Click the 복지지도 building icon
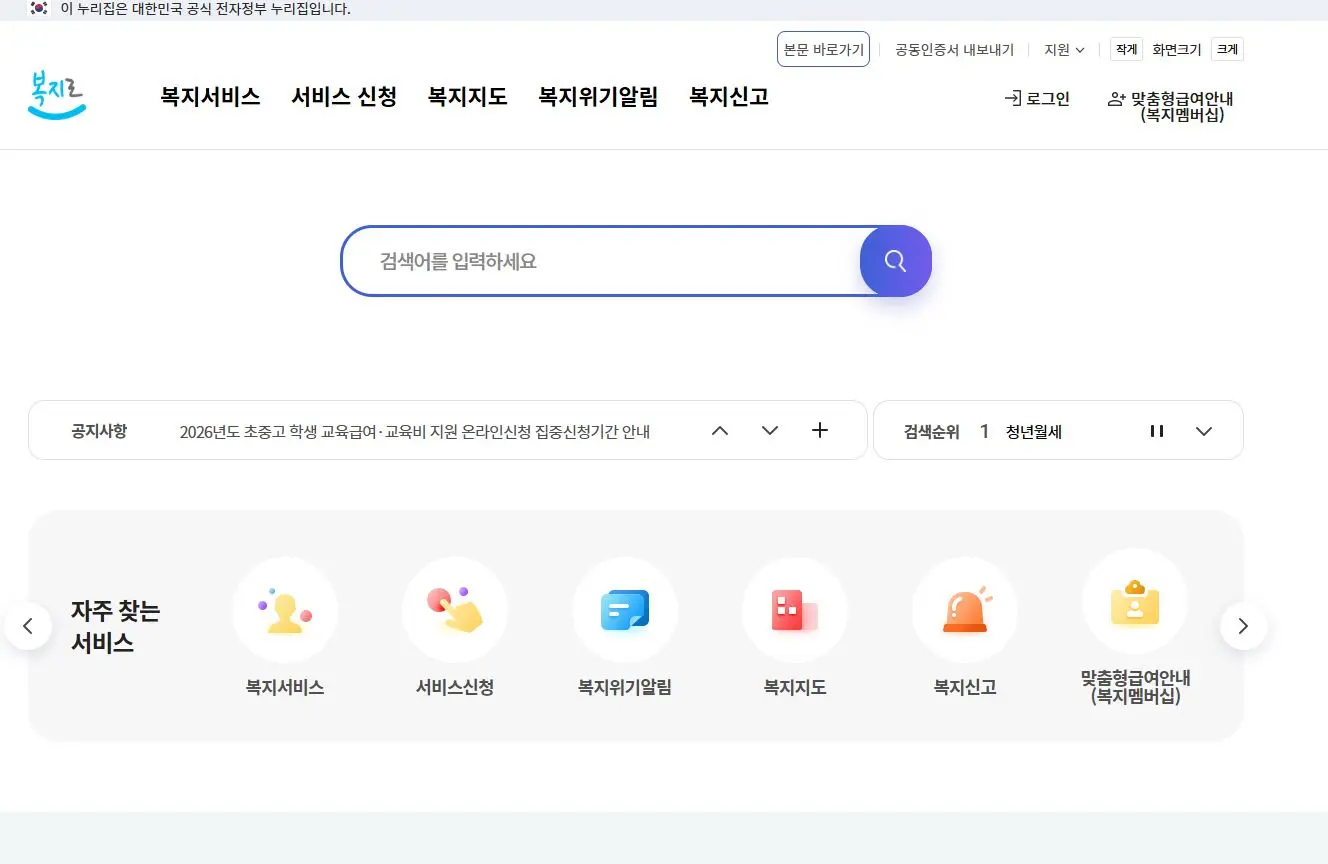 click(795, 611)
